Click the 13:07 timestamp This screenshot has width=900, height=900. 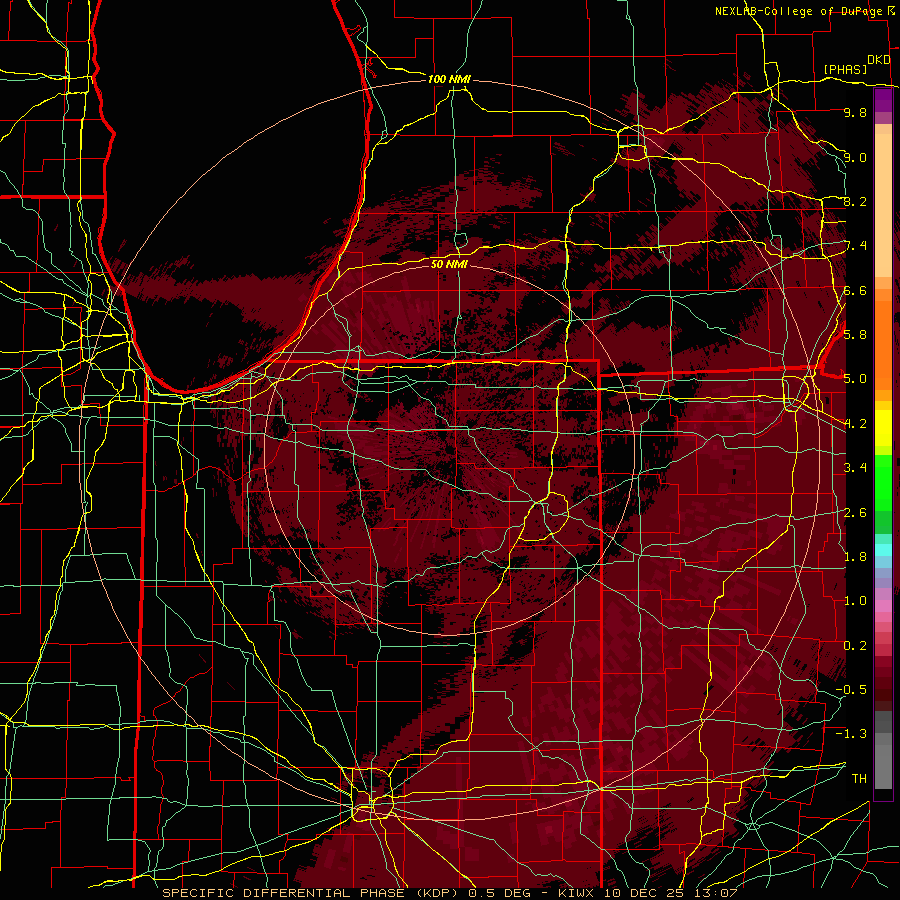715,893
